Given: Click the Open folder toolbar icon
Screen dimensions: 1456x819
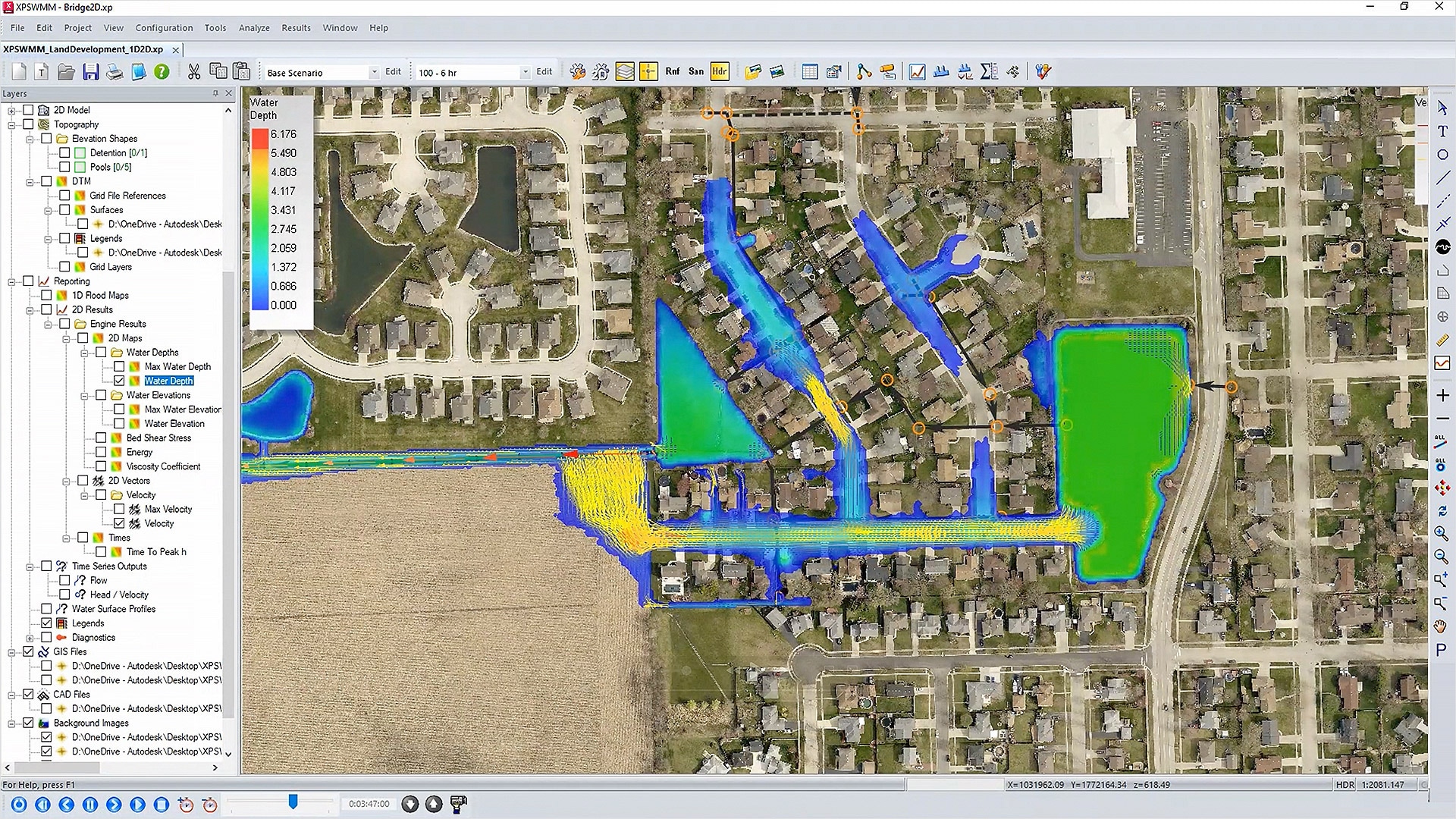Looking at the screenshot, I should pos(66,72).
